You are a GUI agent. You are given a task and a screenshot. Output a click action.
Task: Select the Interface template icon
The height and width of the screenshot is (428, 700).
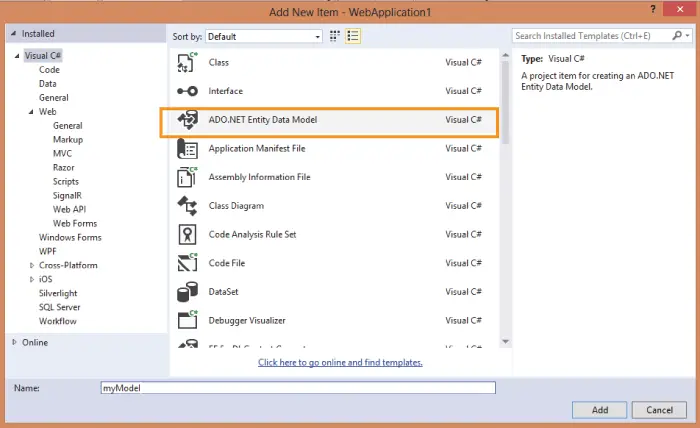[187, 91]
